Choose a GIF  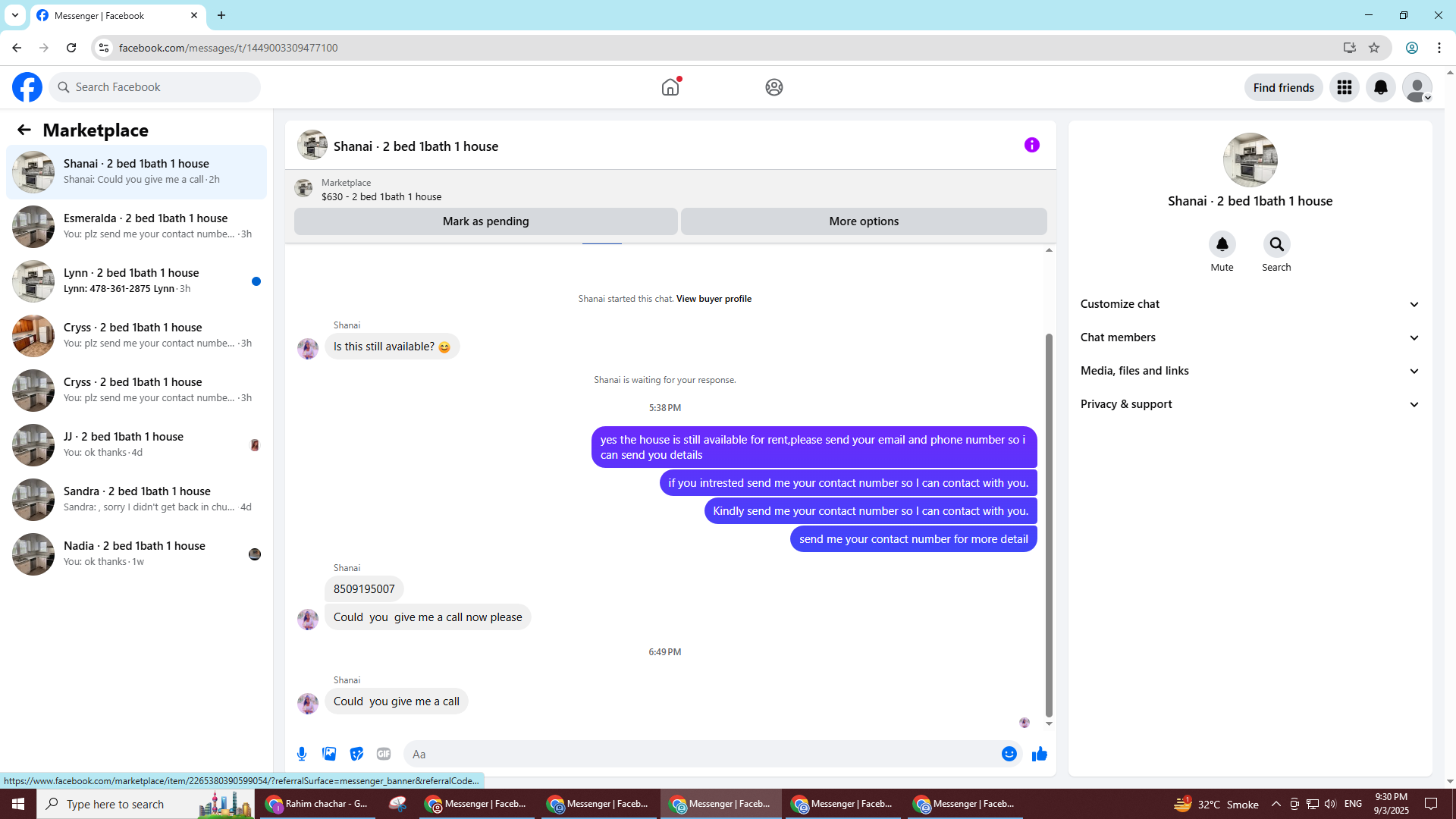(x=384, y=754)
